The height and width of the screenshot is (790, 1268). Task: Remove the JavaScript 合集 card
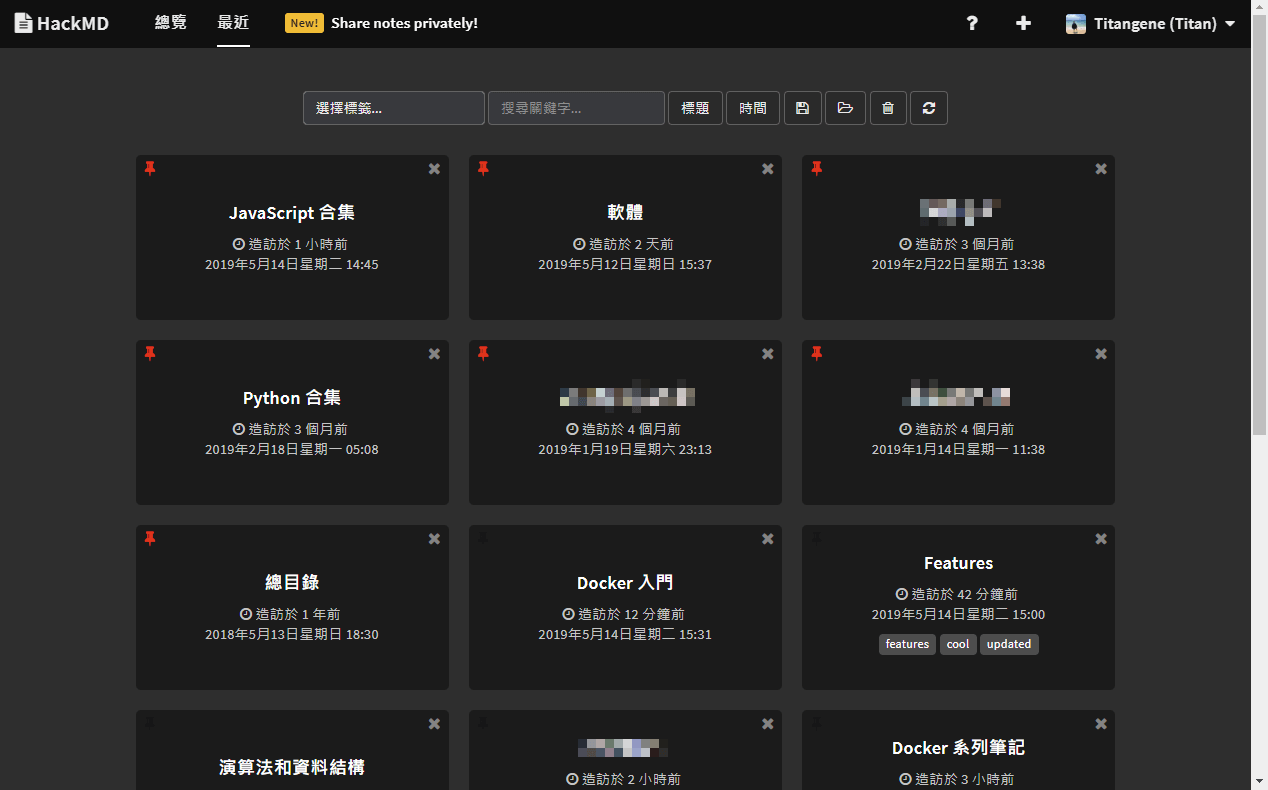tap(434, 169)
